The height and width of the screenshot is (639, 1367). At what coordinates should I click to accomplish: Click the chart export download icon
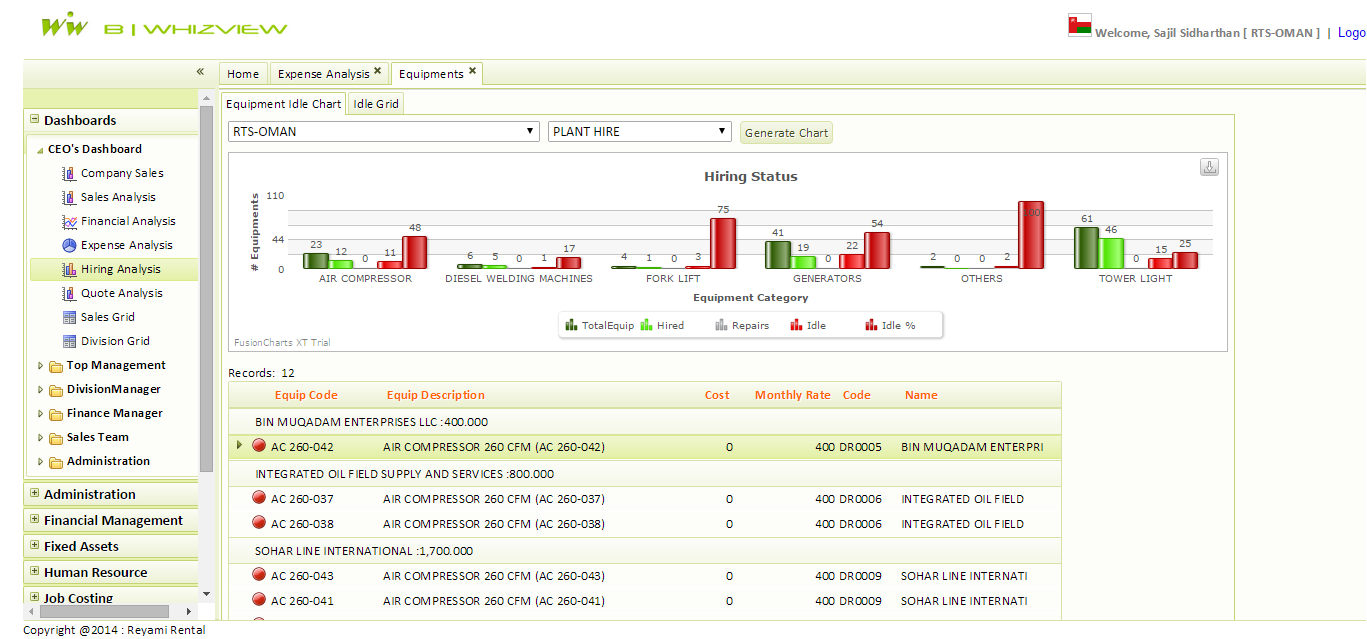(x=1209, y=168)
